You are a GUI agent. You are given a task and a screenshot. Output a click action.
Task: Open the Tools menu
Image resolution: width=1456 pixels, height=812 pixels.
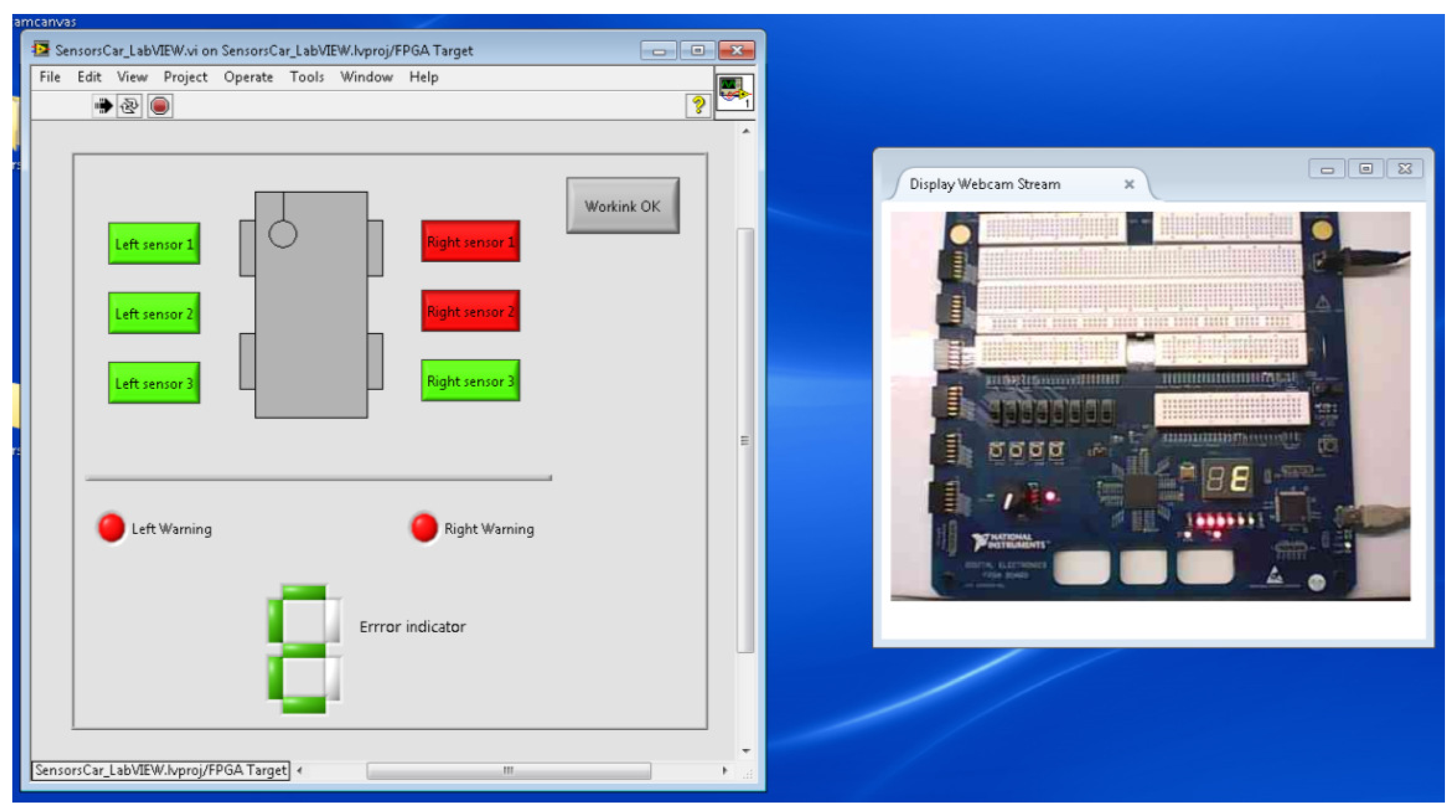[306, 77]
